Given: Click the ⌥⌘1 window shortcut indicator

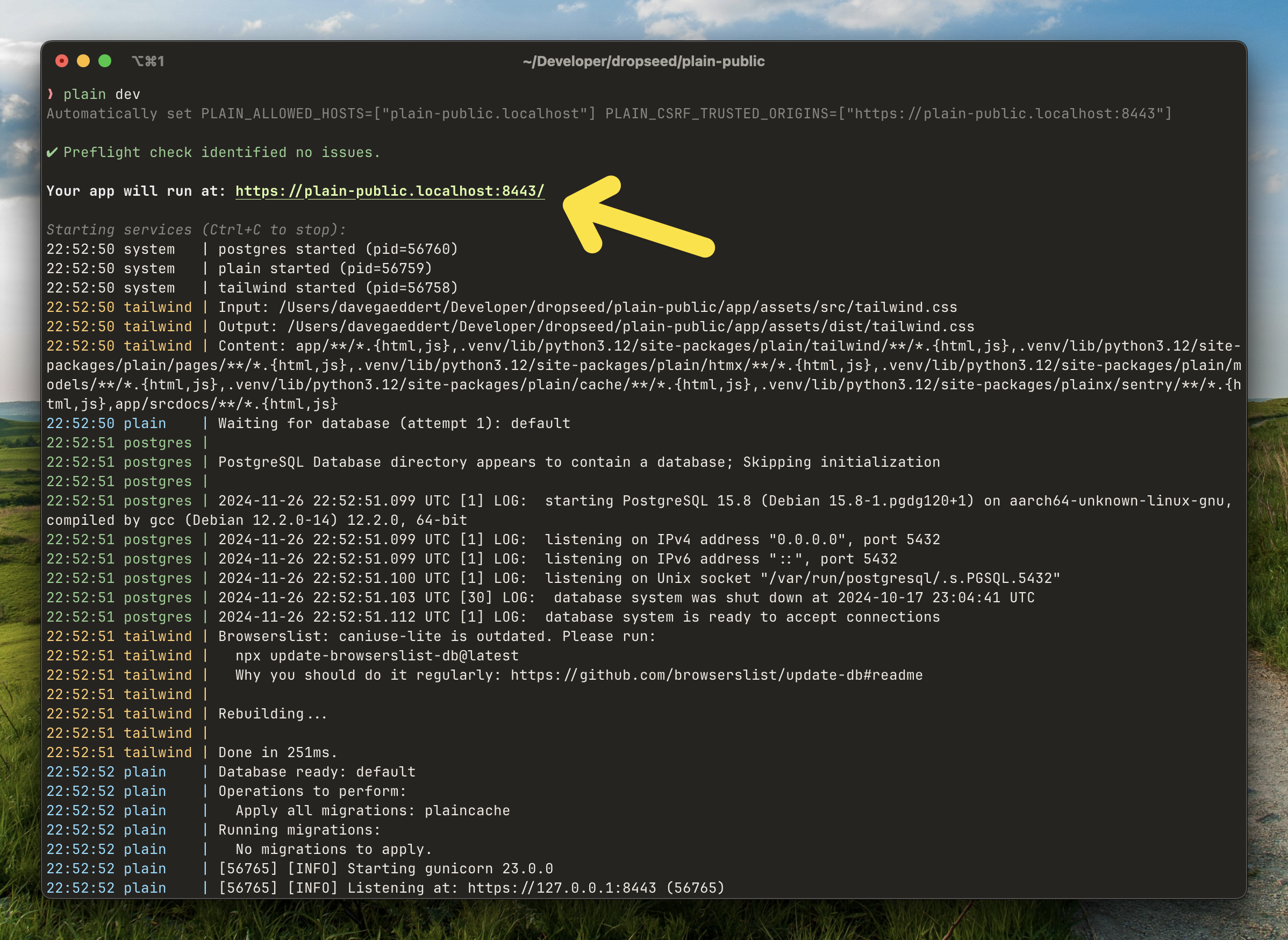Looking at the screenshot, I should pyautogui.click(x=148, y=61).
